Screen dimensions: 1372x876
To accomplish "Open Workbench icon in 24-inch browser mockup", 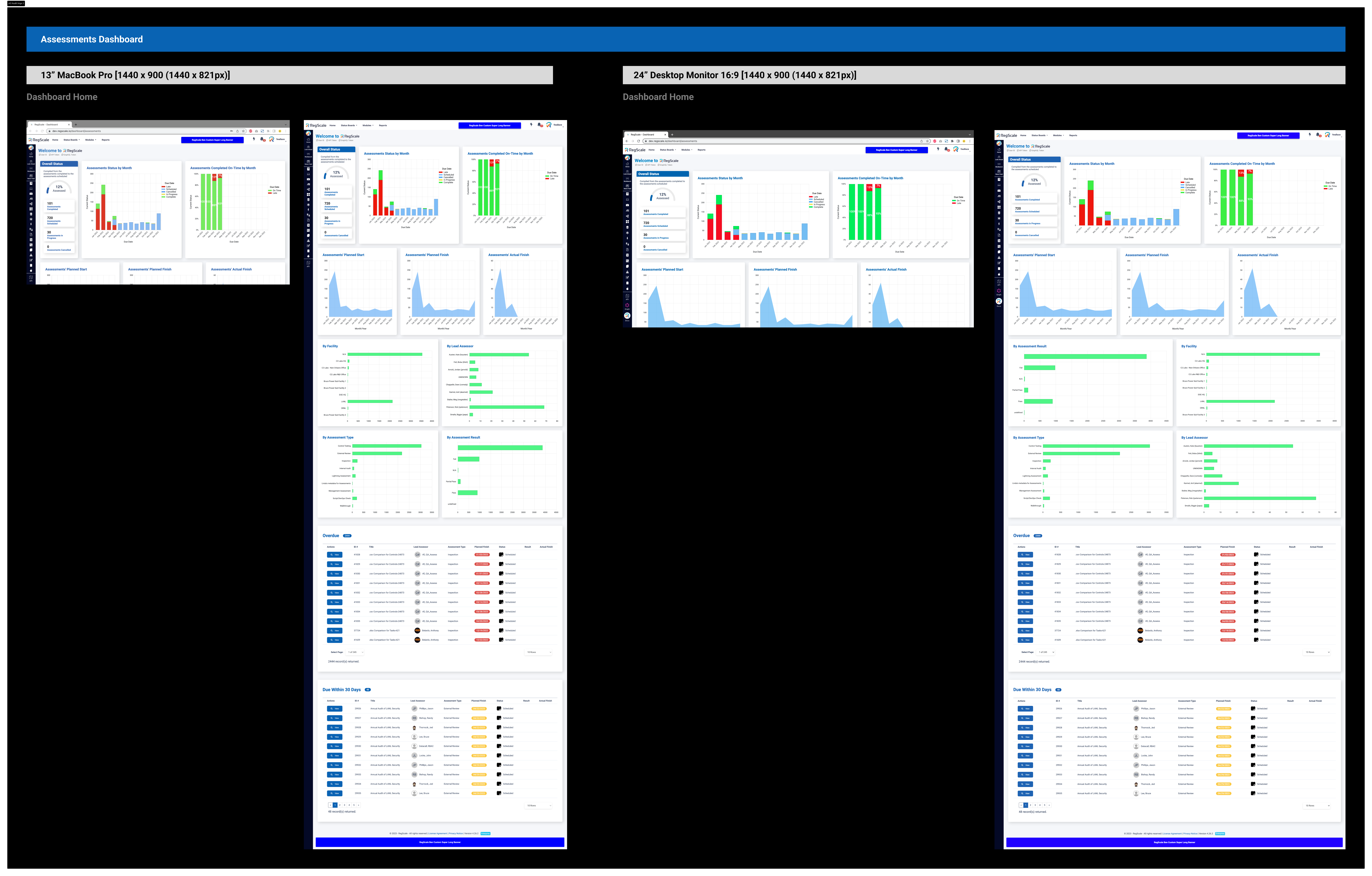I will [627, 180].
